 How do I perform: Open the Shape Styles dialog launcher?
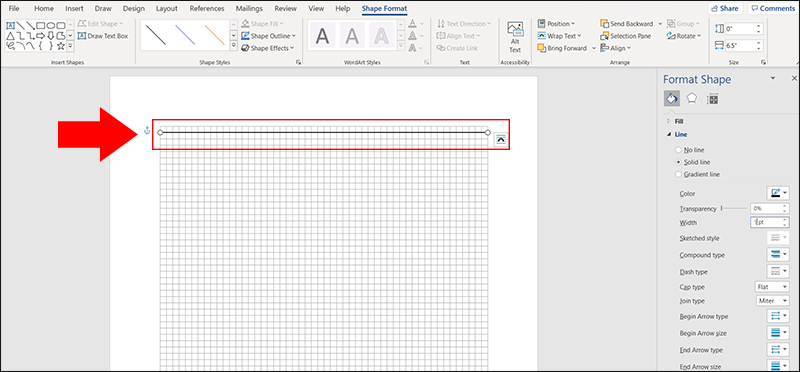pyautogui.click(x=298, y=62)
